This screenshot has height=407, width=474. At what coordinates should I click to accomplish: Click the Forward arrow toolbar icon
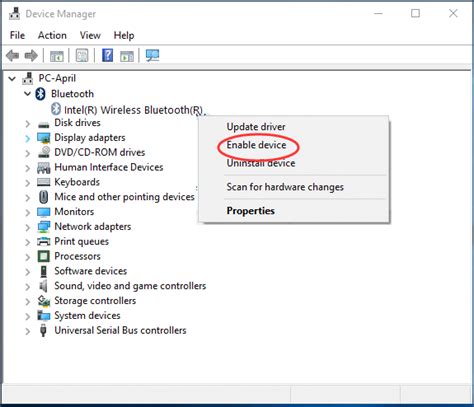pyautogui.click(x=31, y=55)
